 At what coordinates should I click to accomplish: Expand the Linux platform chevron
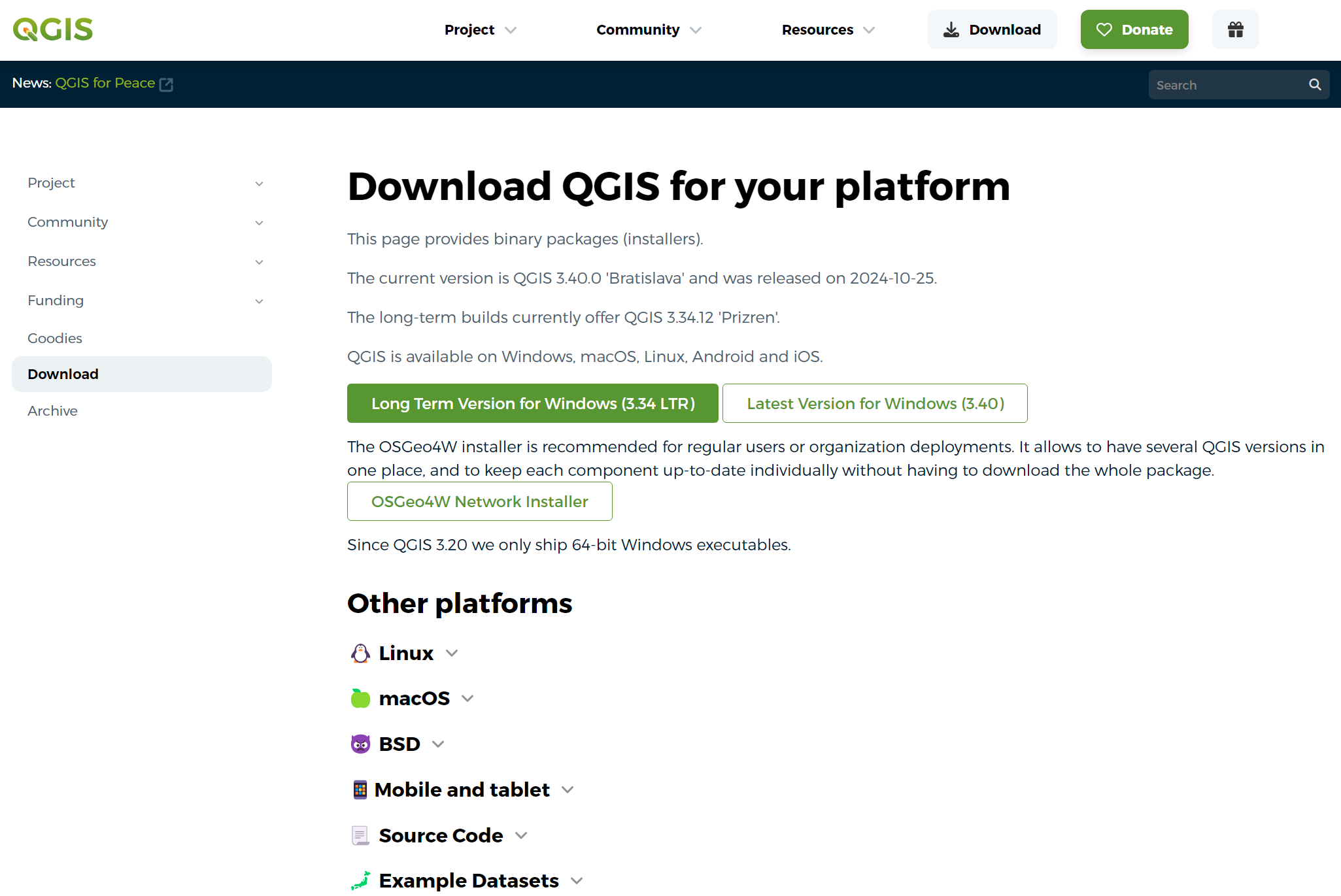coord(452,653)
